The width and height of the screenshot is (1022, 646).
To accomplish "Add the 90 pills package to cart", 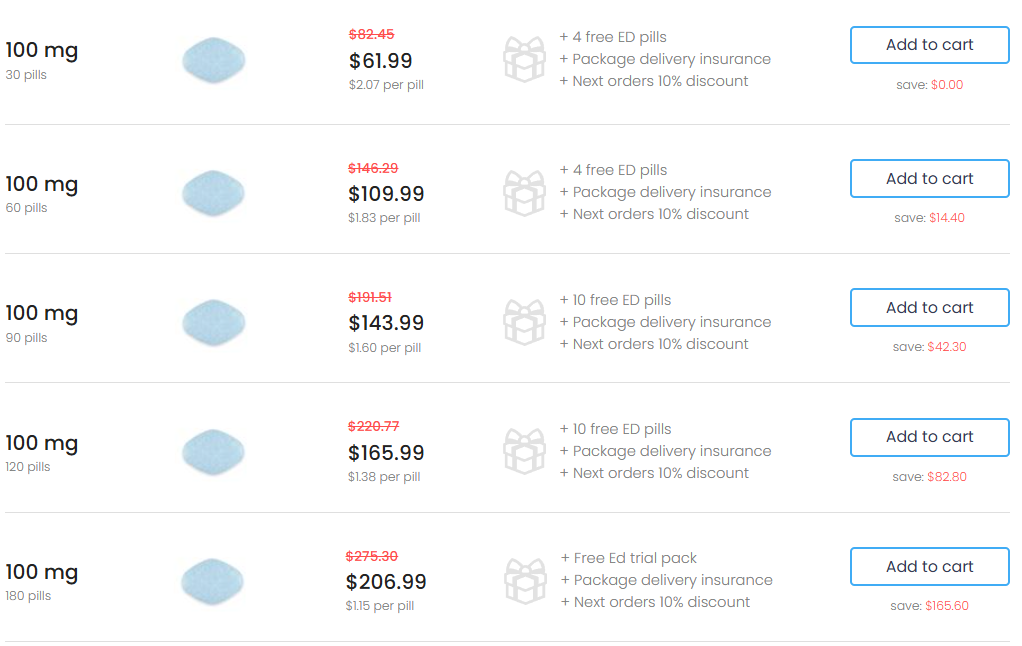I will point(929,308).
